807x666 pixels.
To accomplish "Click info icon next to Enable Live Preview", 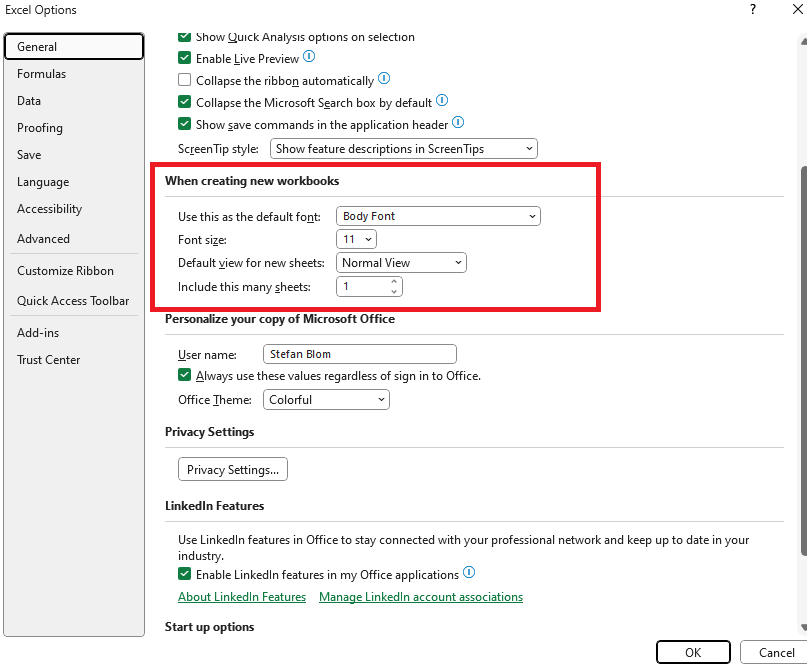I will click(x=309, y=56).
